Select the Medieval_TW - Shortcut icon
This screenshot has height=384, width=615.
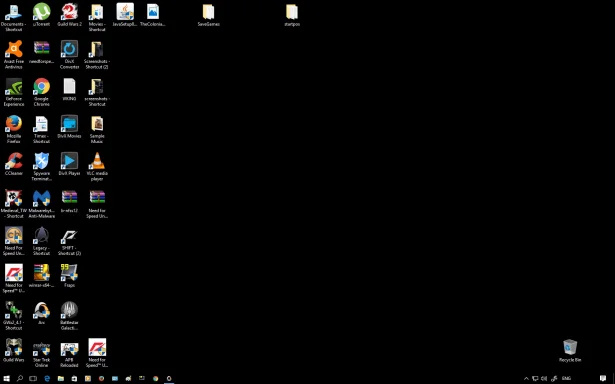click(x=14, y=203)
